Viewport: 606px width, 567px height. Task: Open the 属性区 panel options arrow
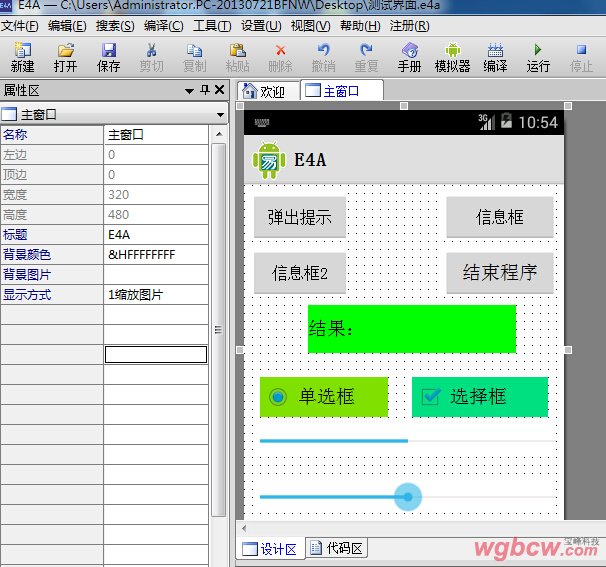click(x=189, y=91)
